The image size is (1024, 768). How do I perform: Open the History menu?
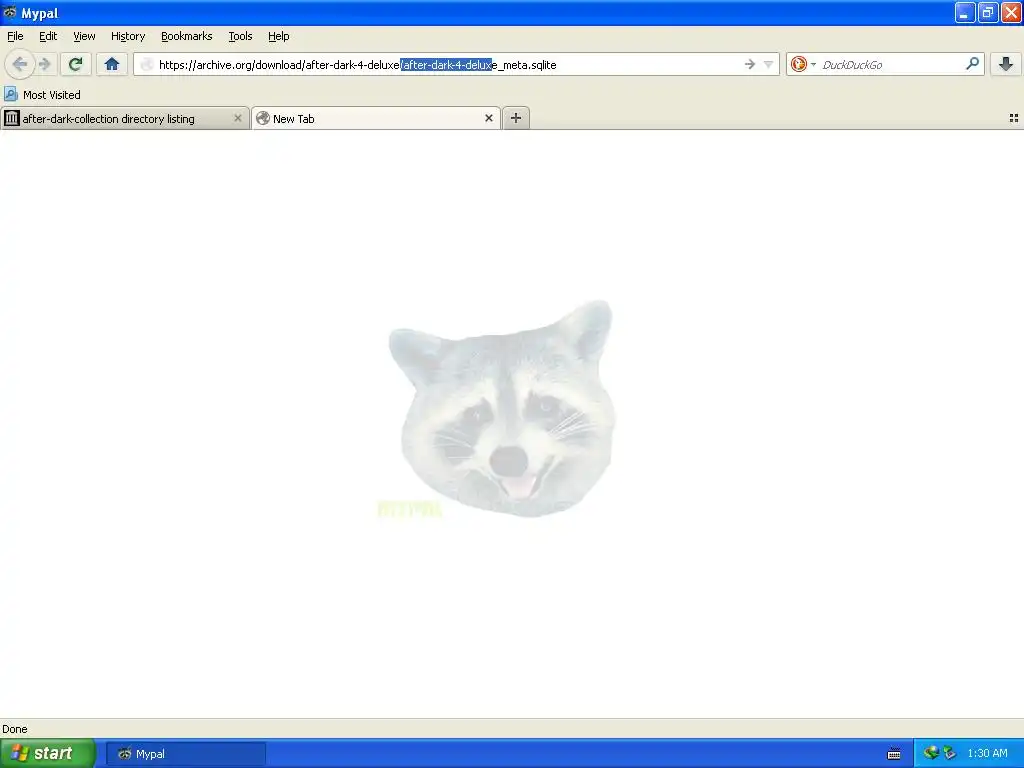pyautogui.click(x=127, y=36)
